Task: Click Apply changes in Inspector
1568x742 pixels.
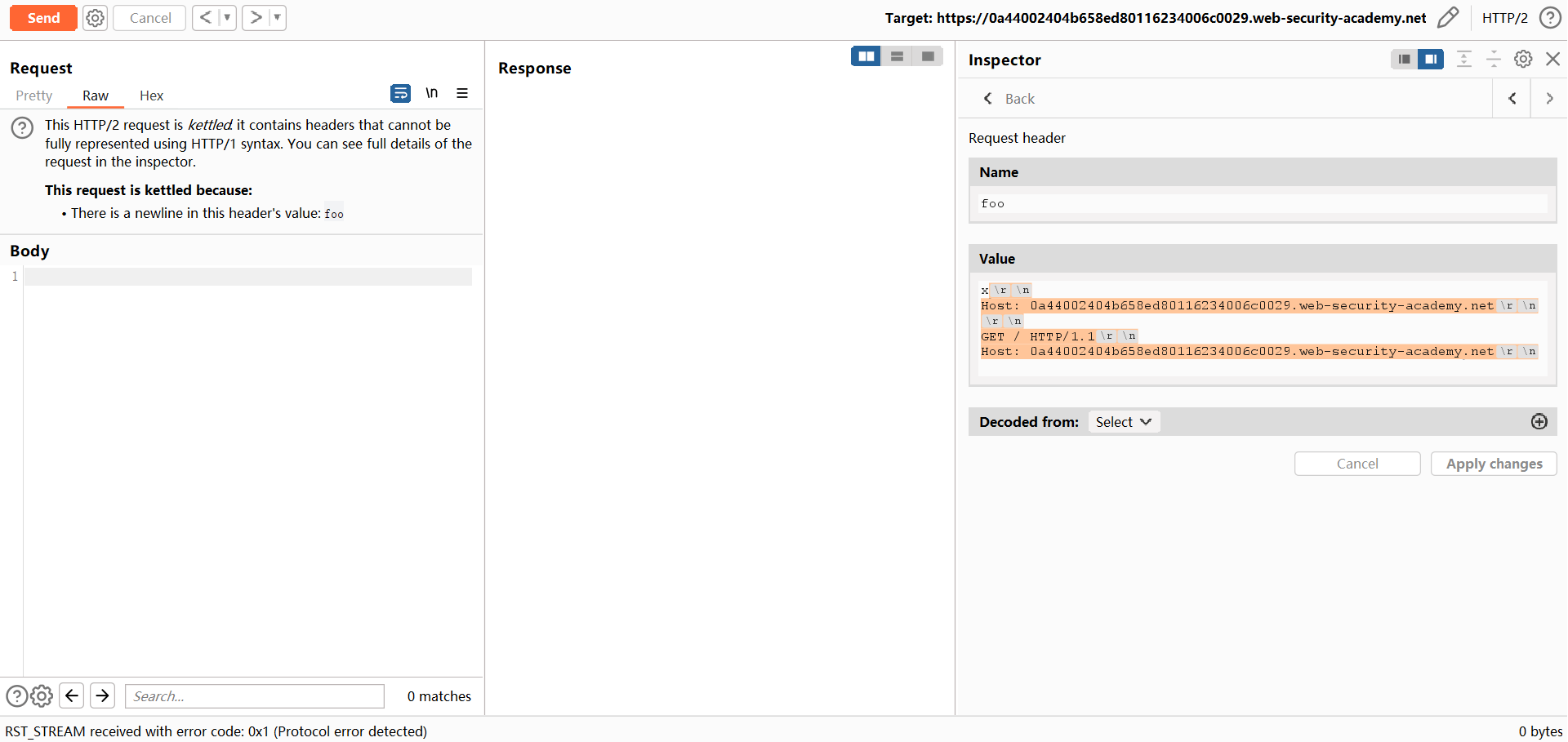Action: 1494,464
